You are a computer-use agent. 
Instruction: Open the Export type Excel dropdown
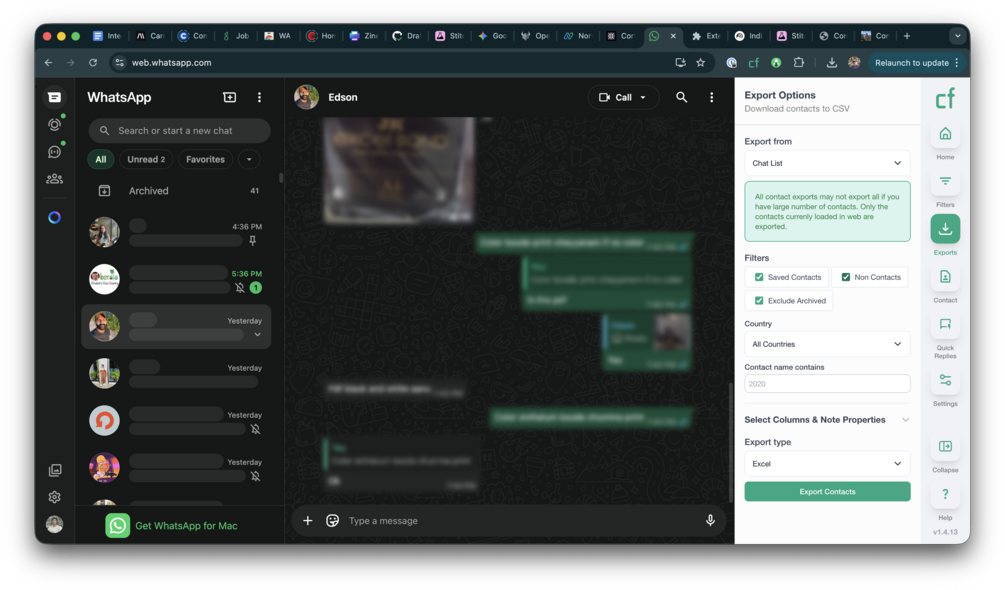[827, 464]
